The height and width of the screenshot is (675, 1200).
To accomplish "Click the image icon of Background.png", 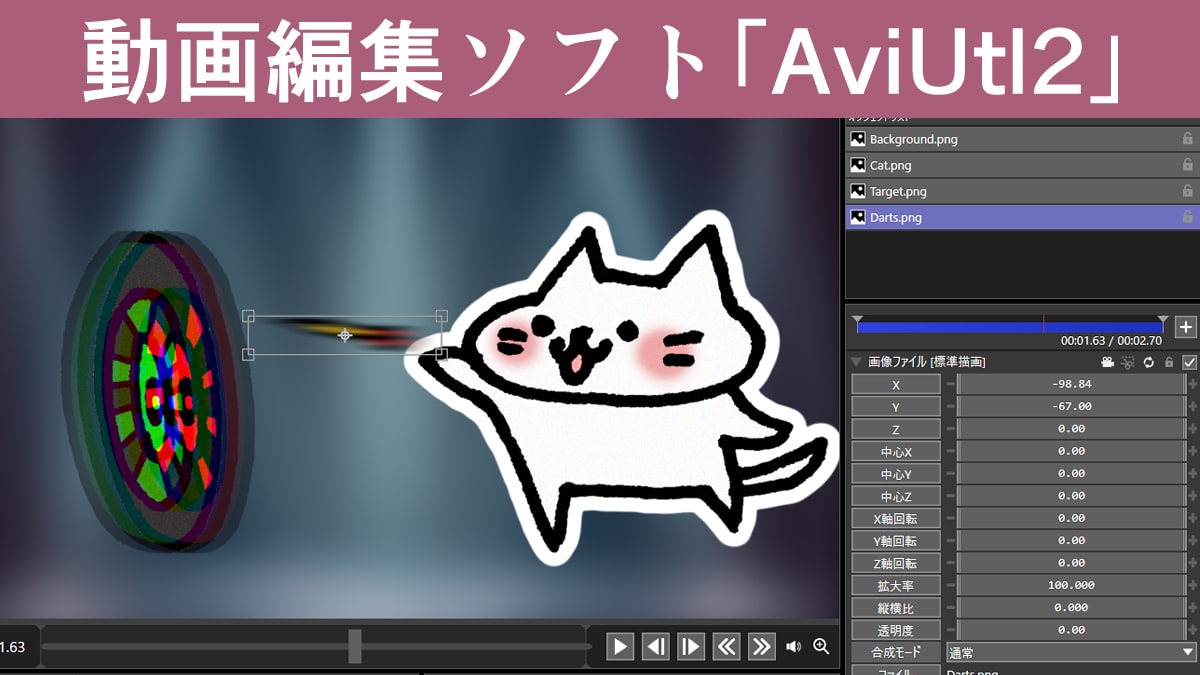I will (x=857, y=139).
